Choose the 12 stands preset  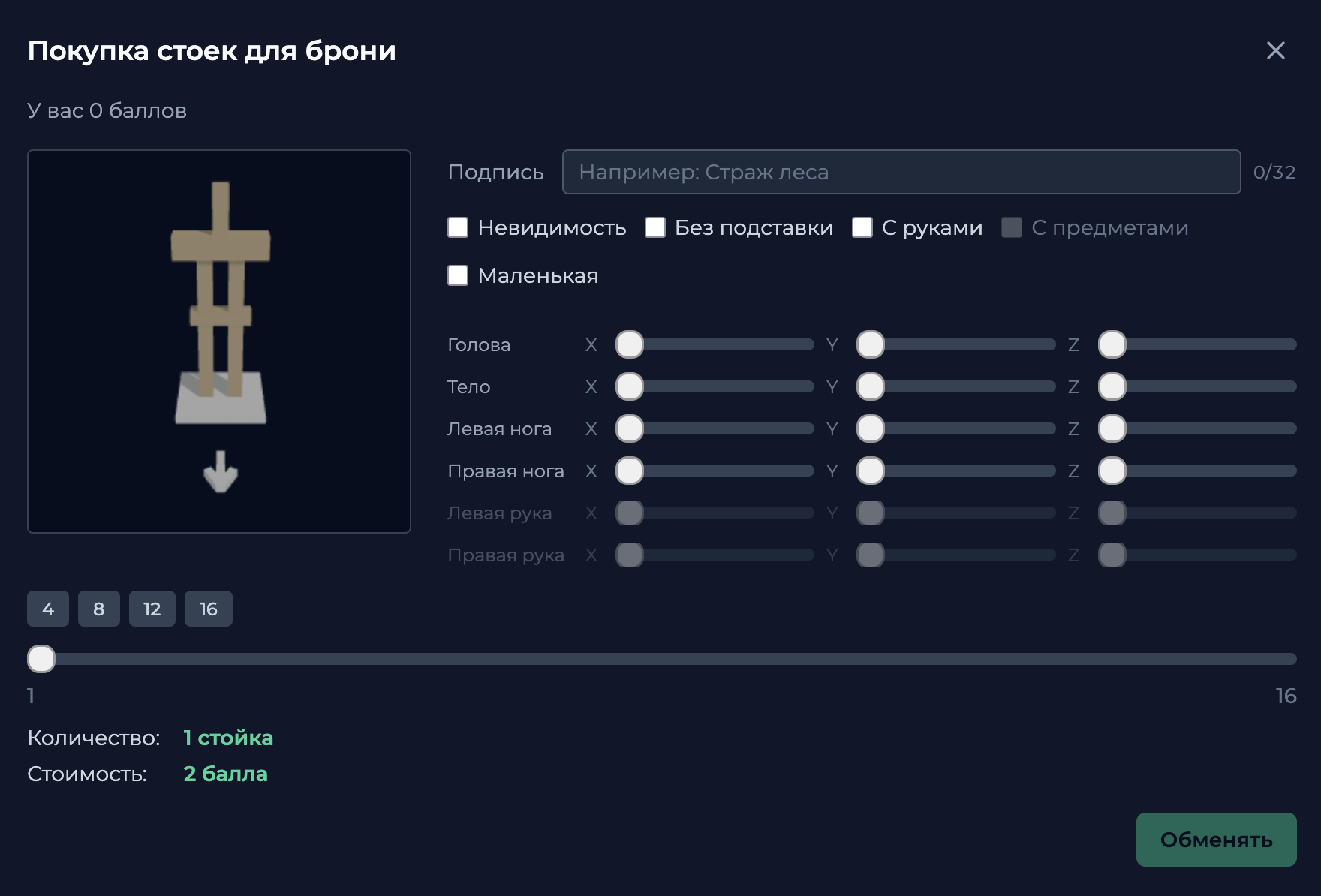152,609
